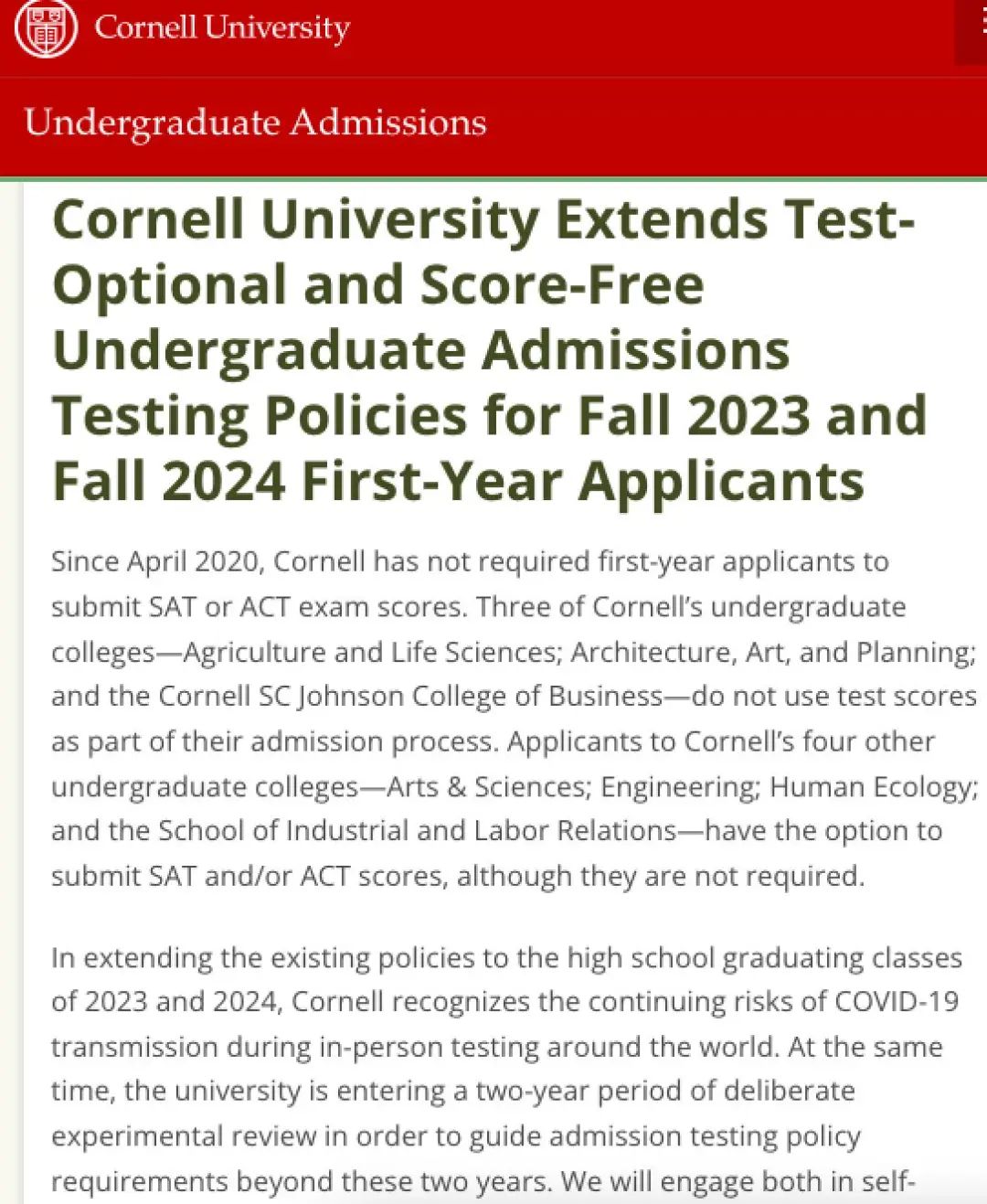The image size is (987, 1204).
Task: Open the Undergraduate Admissions header link
Action: 255,123
